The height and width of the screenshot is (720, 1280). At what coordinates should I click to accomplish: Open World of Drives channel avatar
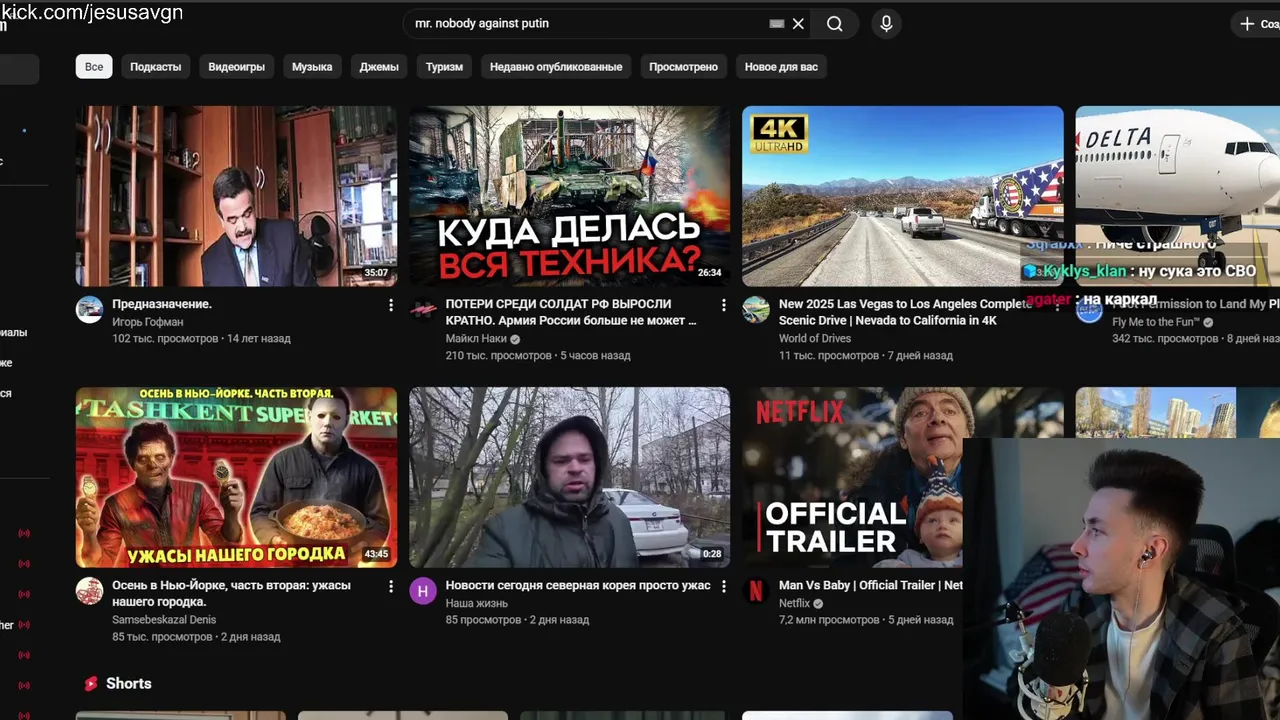pyautogui.click(x=755, y=309)
